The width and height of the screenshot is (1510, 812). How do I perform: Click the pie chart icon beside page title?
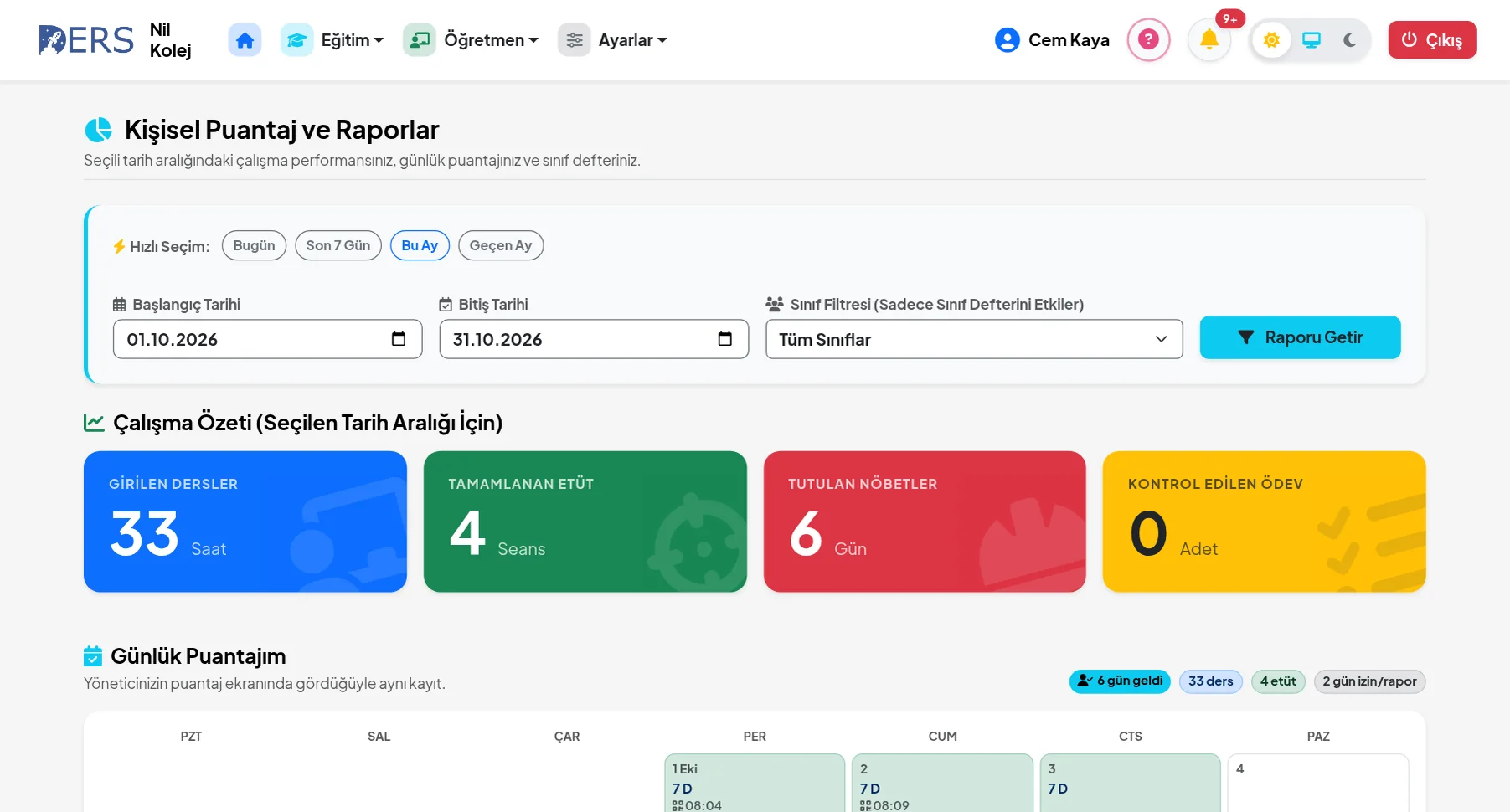tap(98, 130)
